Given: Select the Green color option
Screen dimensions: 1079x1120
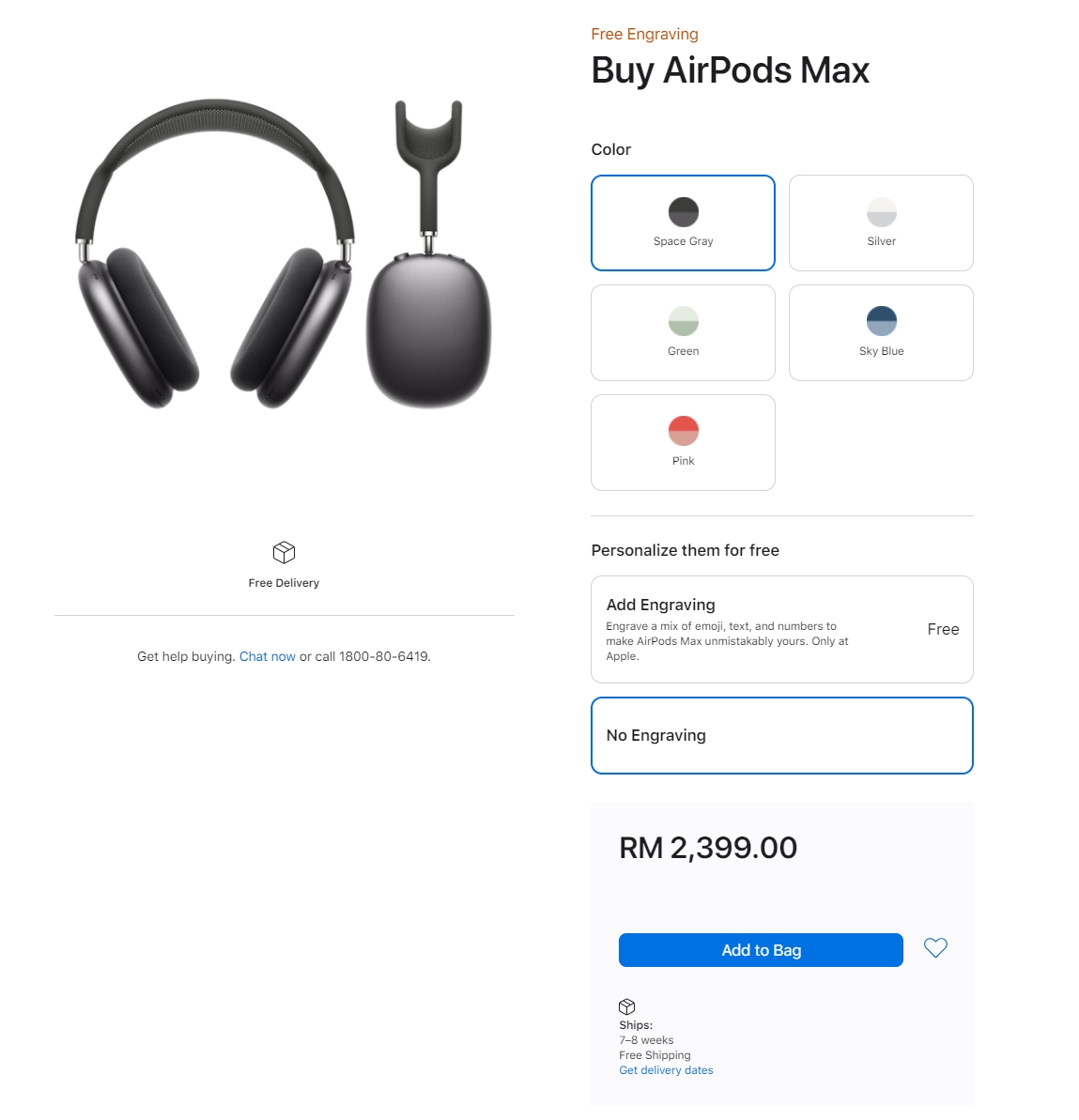Looking at the screenshot, I should [683, 333].
